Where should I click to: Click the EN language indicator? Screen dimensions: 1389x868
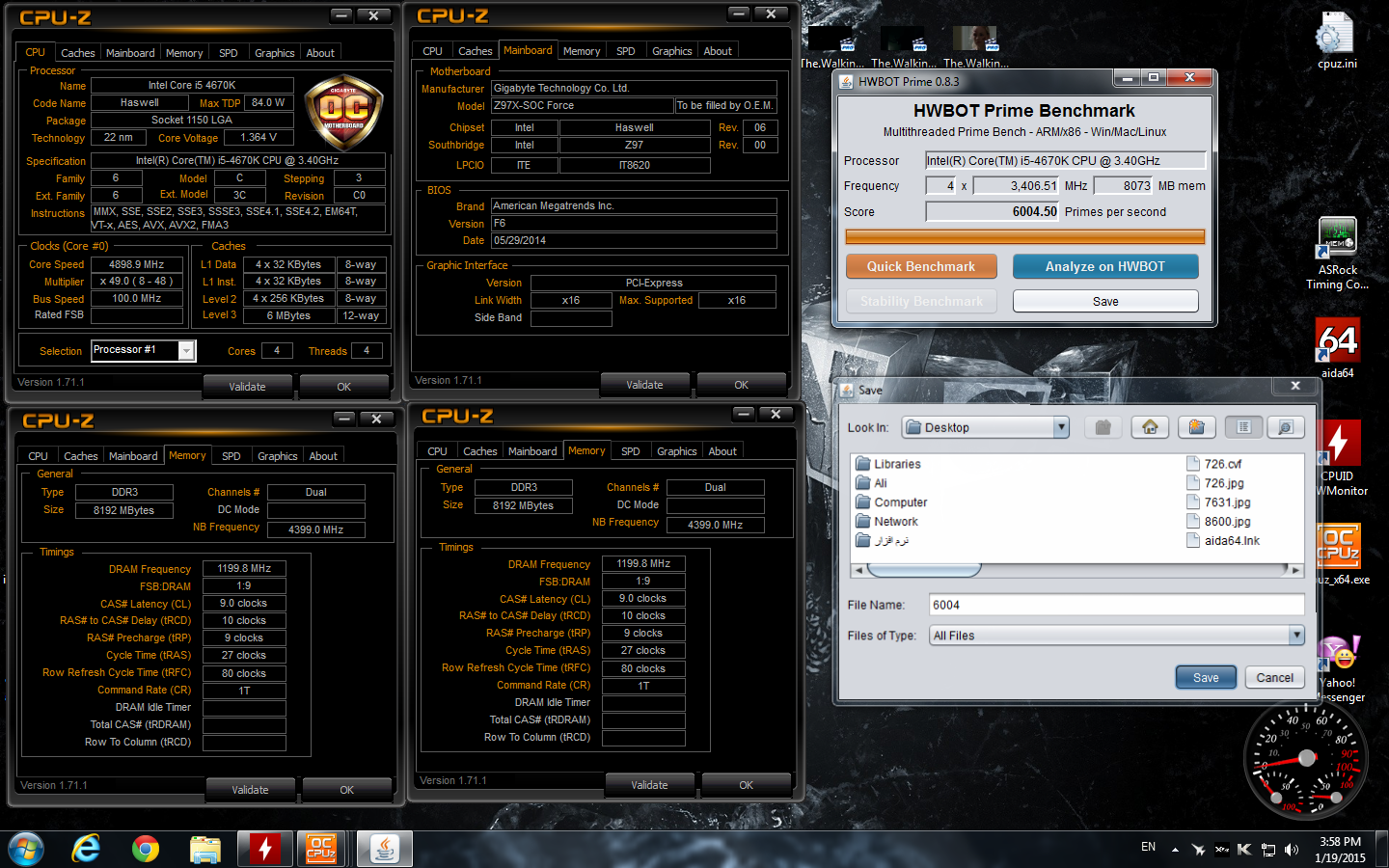coord(1148,847)
